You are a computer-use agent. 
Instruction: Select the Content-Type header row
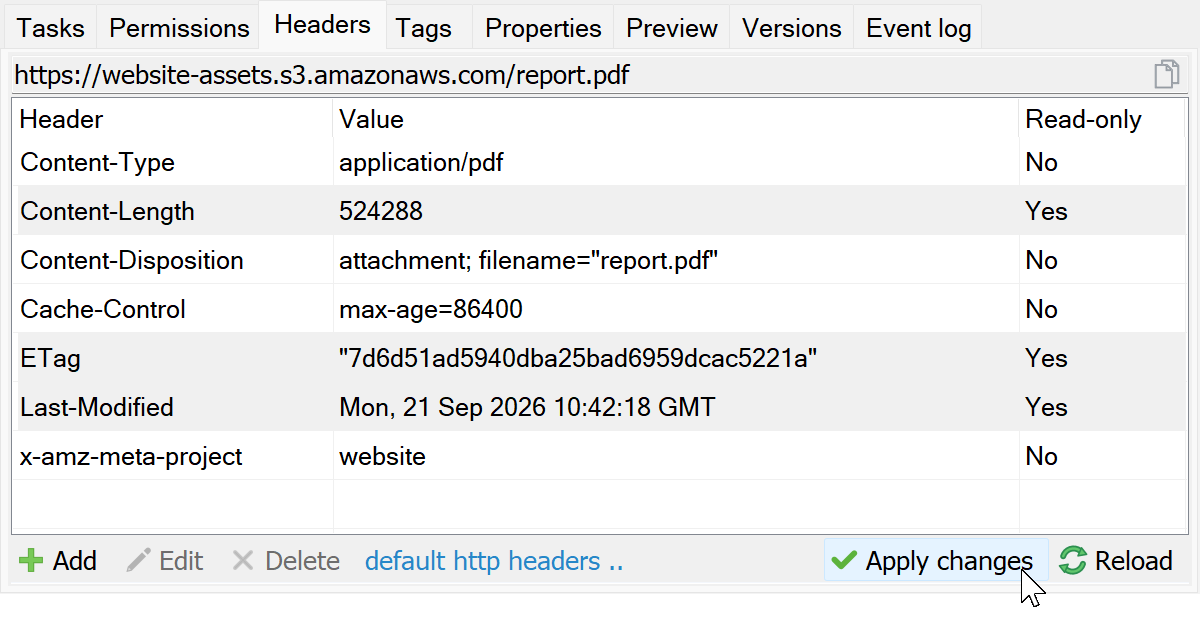601,162
